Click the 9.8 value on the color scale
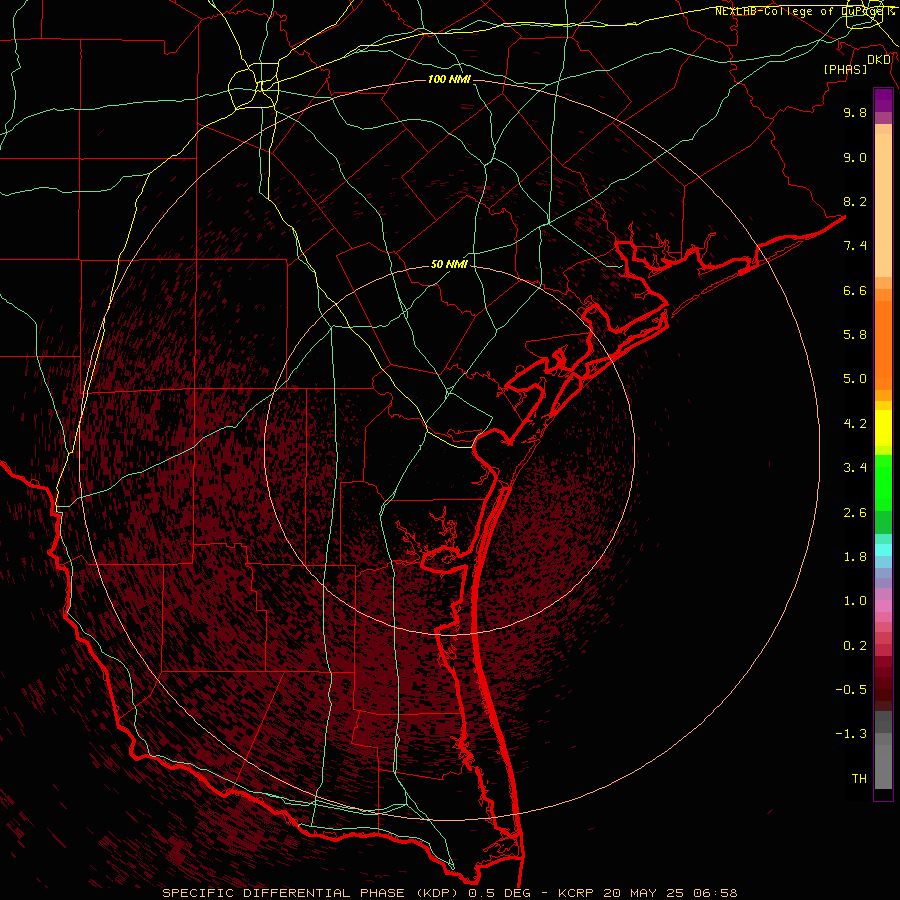This screenshot has width=900, height=900. [855, 112]
